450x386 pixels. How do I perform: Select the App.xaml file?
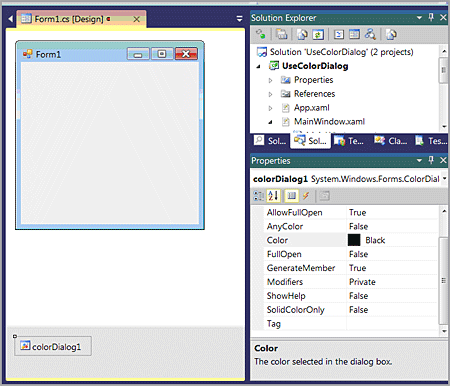[311, 108]
